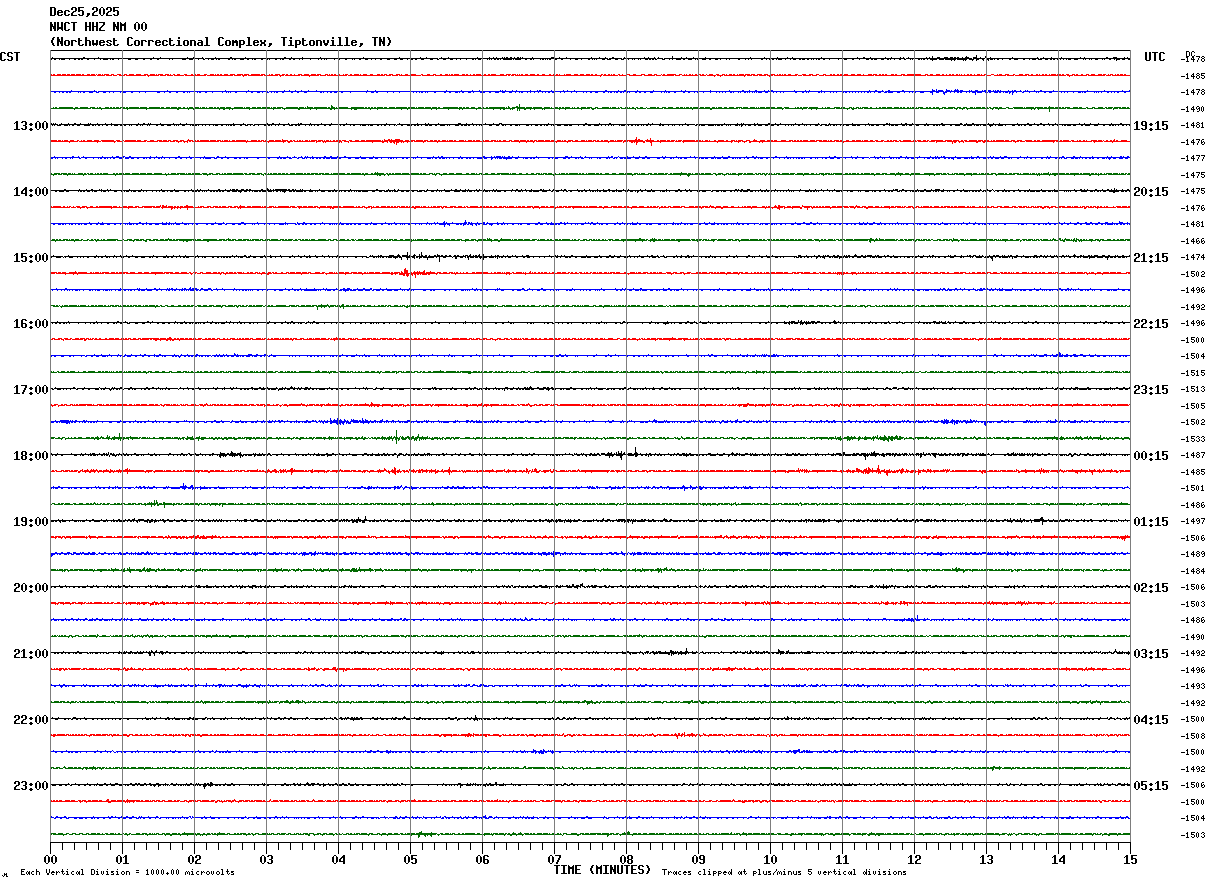Click the 13:00 CST time label

click(x=30, y=126)
